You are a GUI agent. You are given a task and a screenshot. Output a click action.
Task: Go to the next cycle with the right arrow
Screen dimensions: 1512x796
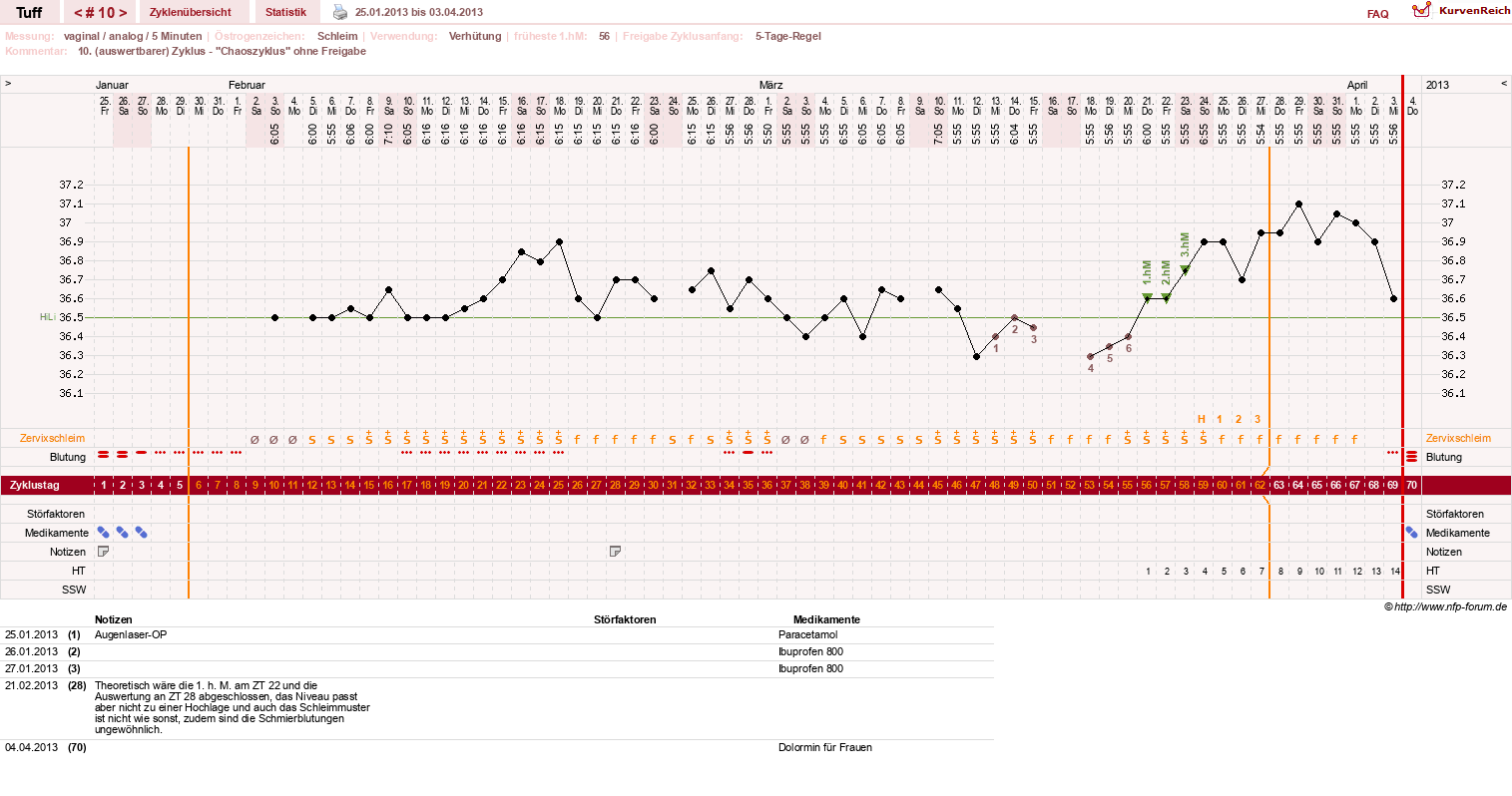(123, 12)
